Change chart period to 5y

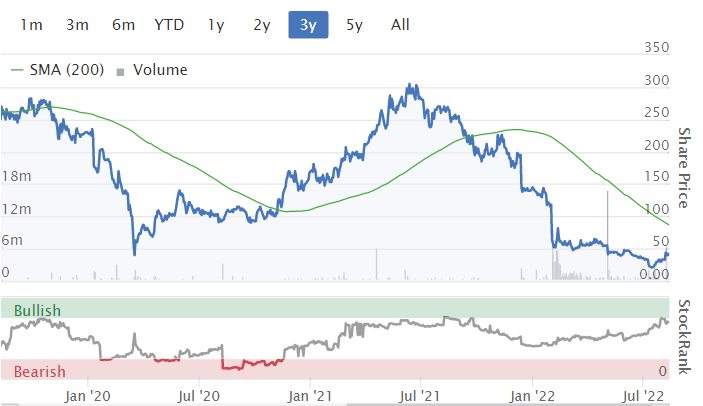point(354,25)
